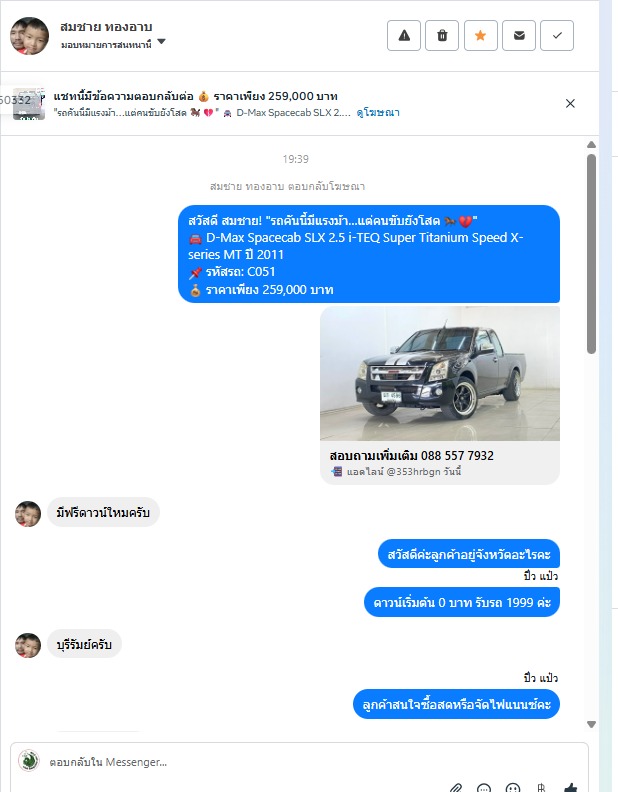Open สมชาย ทองอาบ profile picture in header
This screenshot has height=792, width=618.
click(x=29, y=36)
